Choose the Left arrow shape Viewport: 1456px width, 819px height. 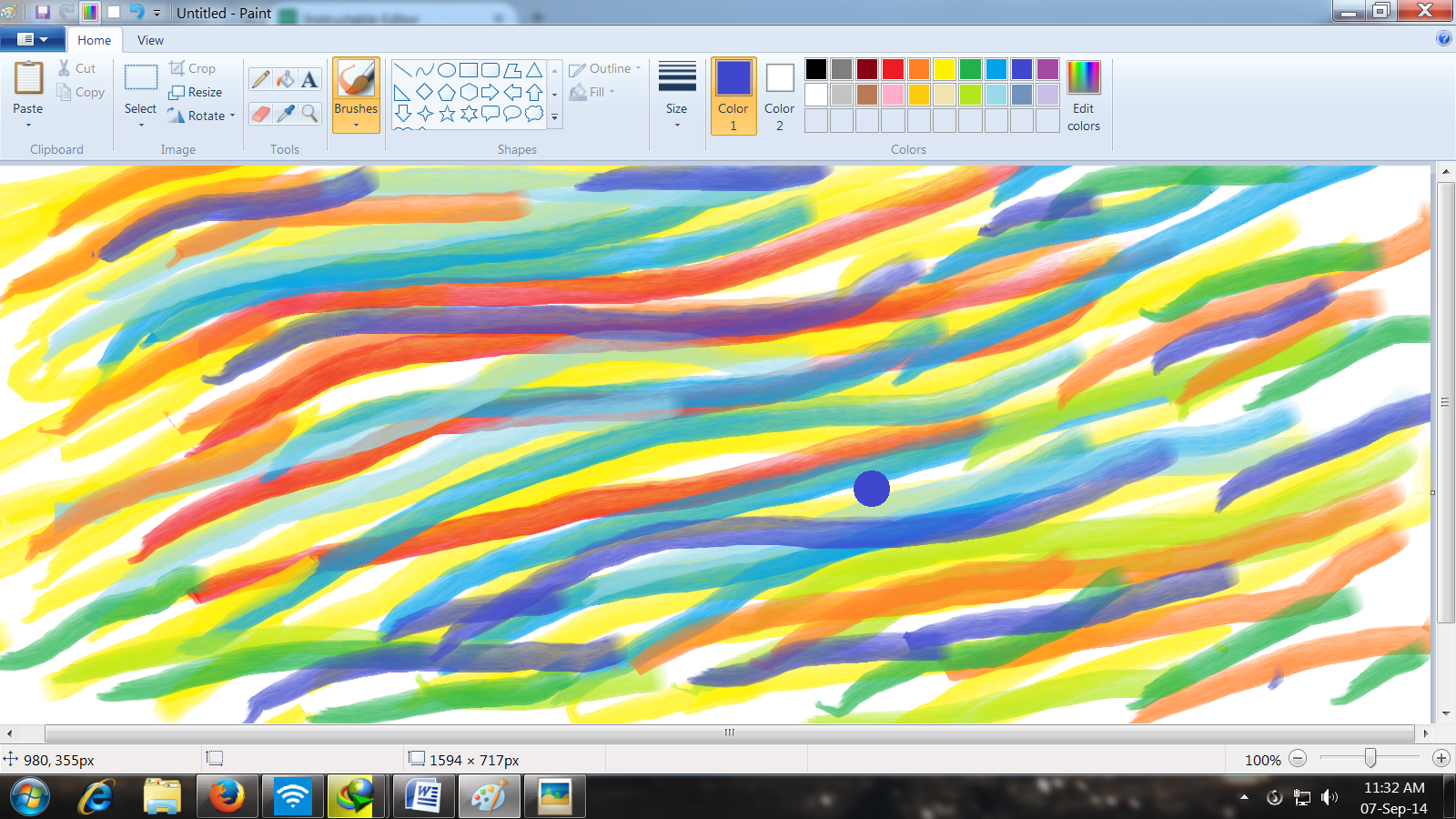click(512, 92)
